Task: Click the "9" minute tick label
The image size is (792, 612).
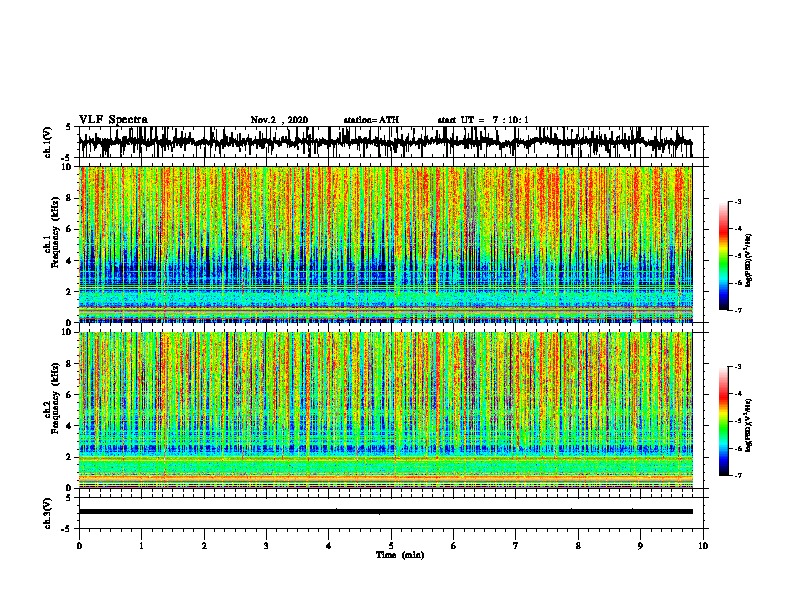Action: pyautogui.click(x=640, y=546)
